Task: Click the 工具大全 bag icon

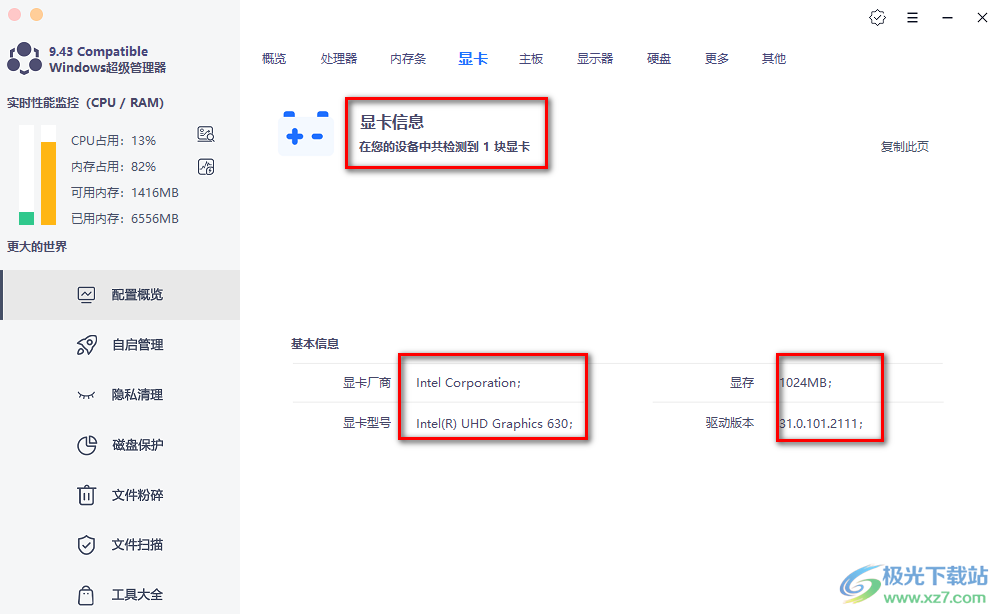Action: point(87,594)
